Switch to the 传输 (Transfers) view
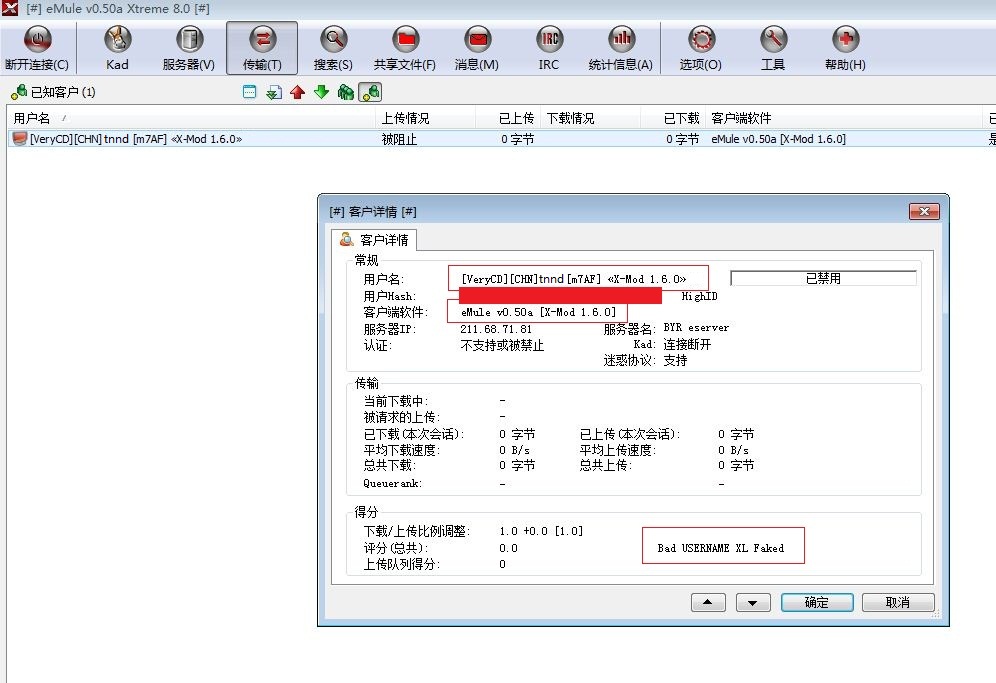This screenshot has height=683, width=996. click(x=262, y=48)
